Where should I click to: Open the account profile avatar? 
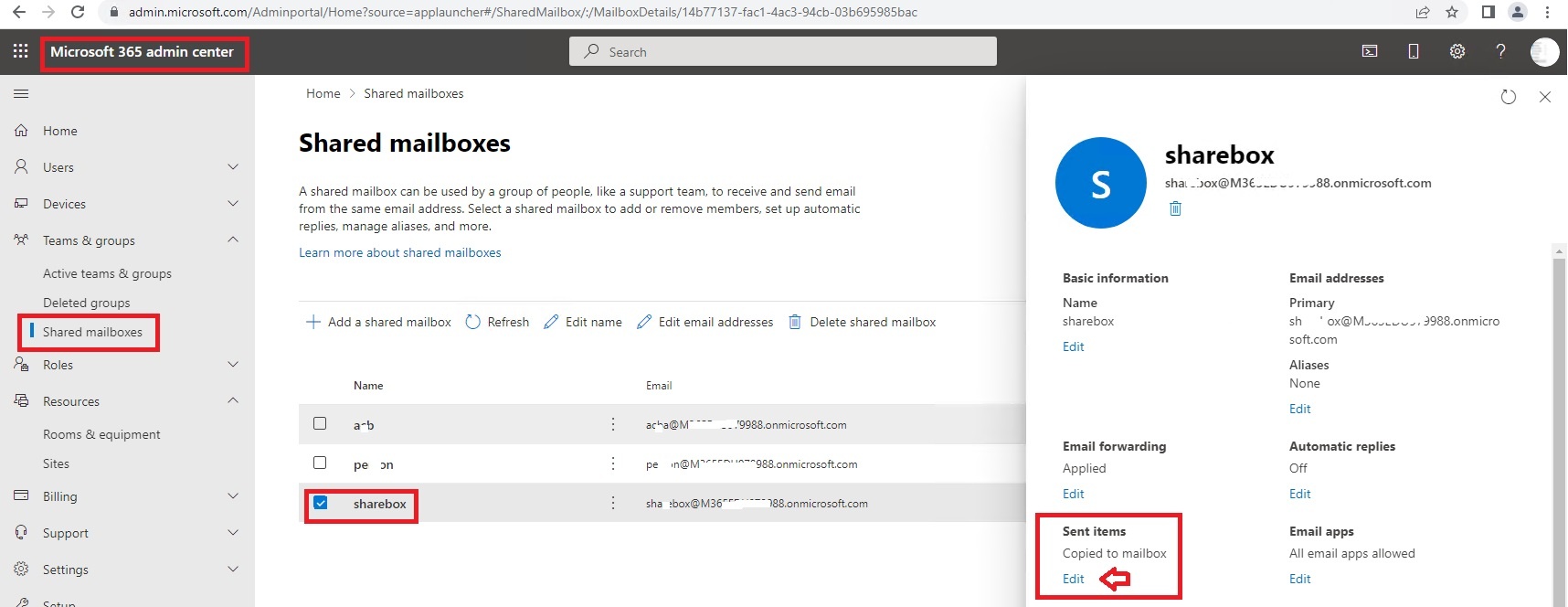click(1544, 52)
